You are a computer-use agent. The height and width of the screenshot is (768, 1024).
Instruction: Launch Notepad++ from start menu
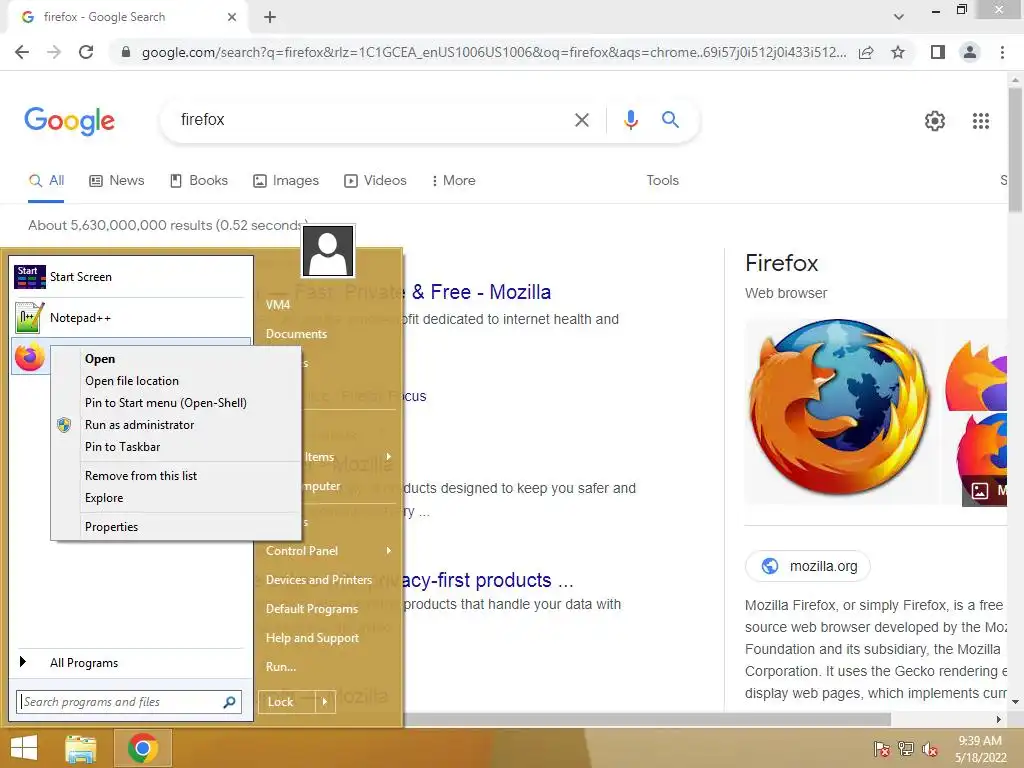(x=131, y=318)
